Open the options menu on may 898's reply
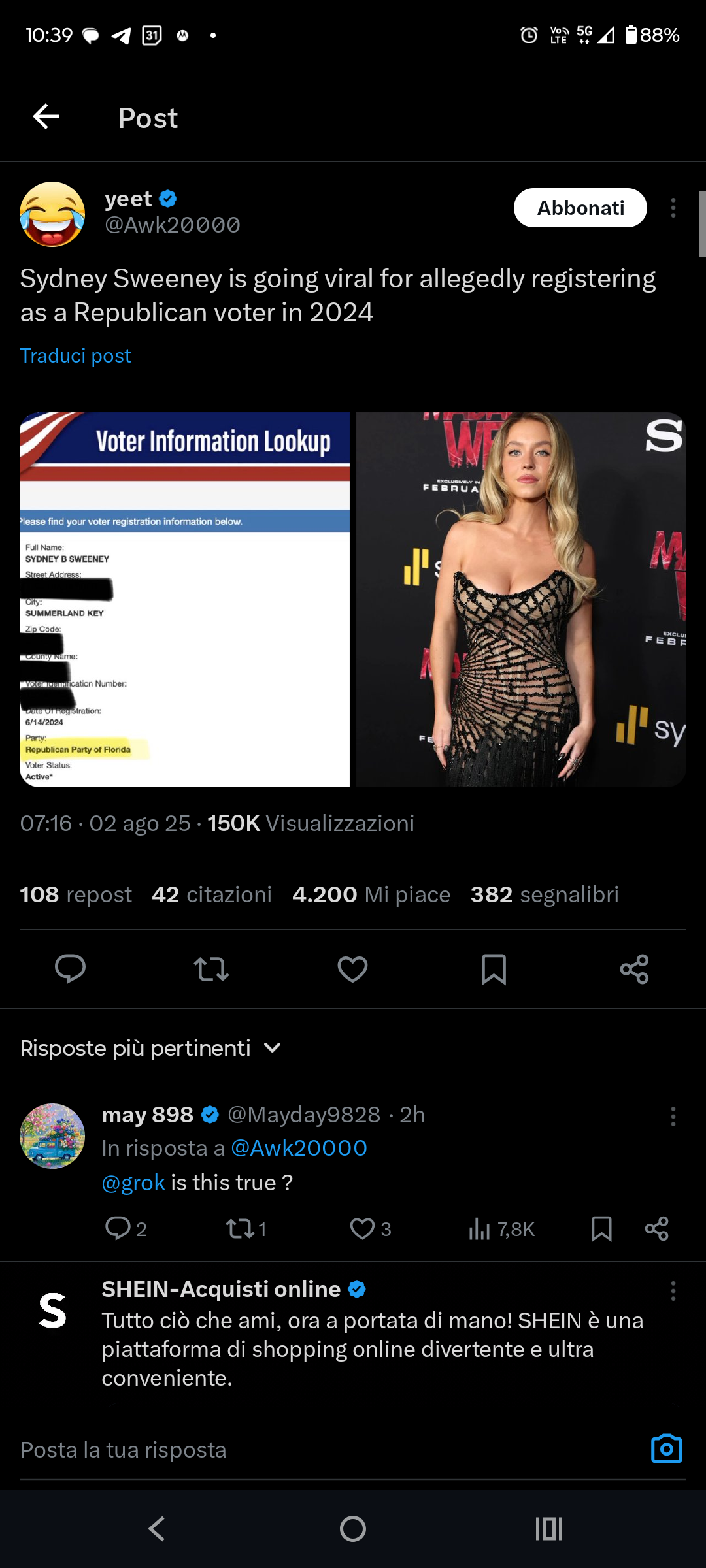The image size is (706, 1568). pyautogui.click(x=673, y=1117)
